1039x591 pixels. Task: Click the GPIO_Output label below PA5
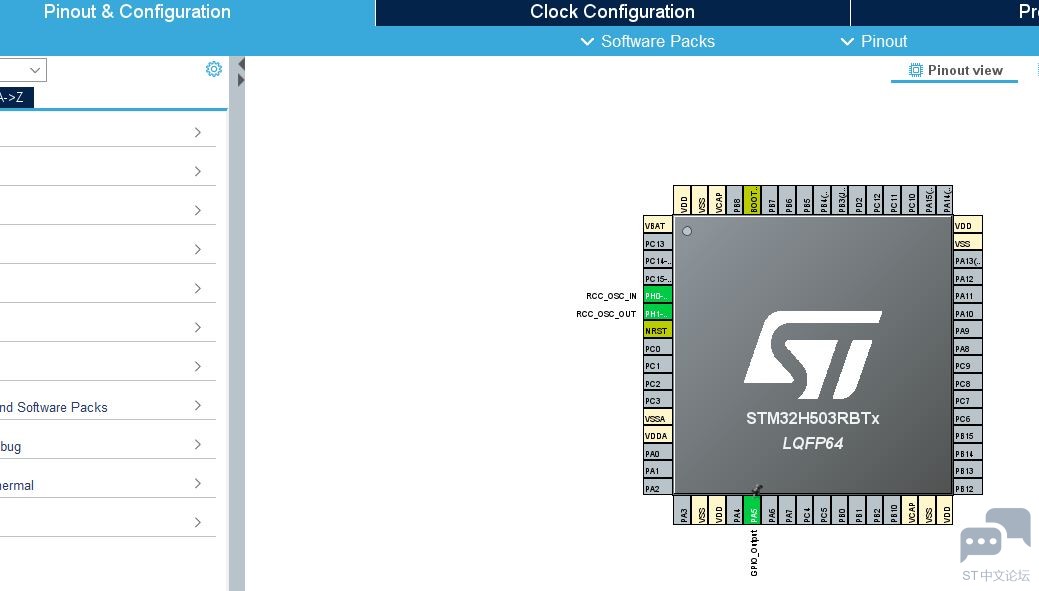click(753, 553)
